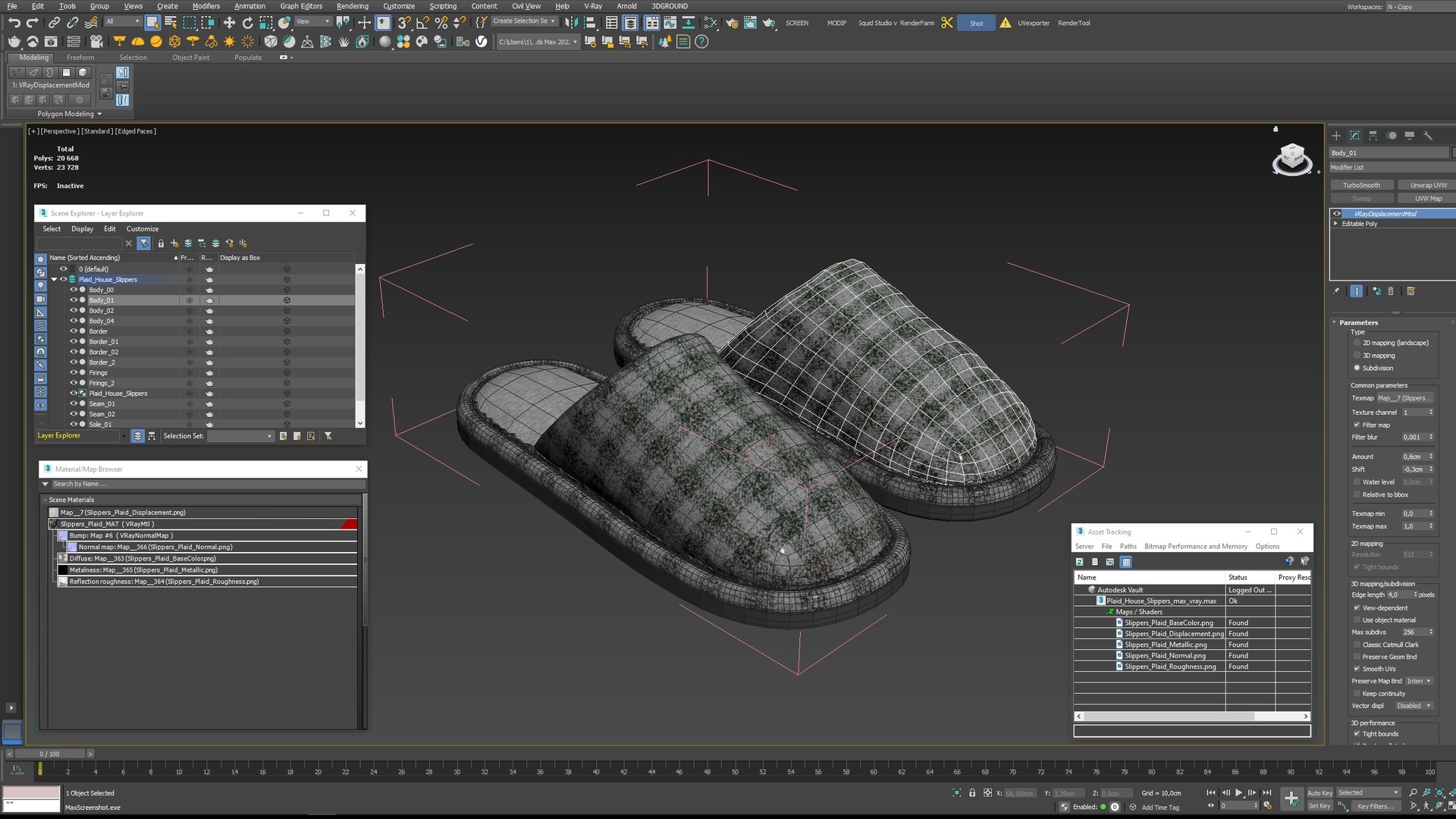Click the Select Object arrow tool

pos(153,23)
